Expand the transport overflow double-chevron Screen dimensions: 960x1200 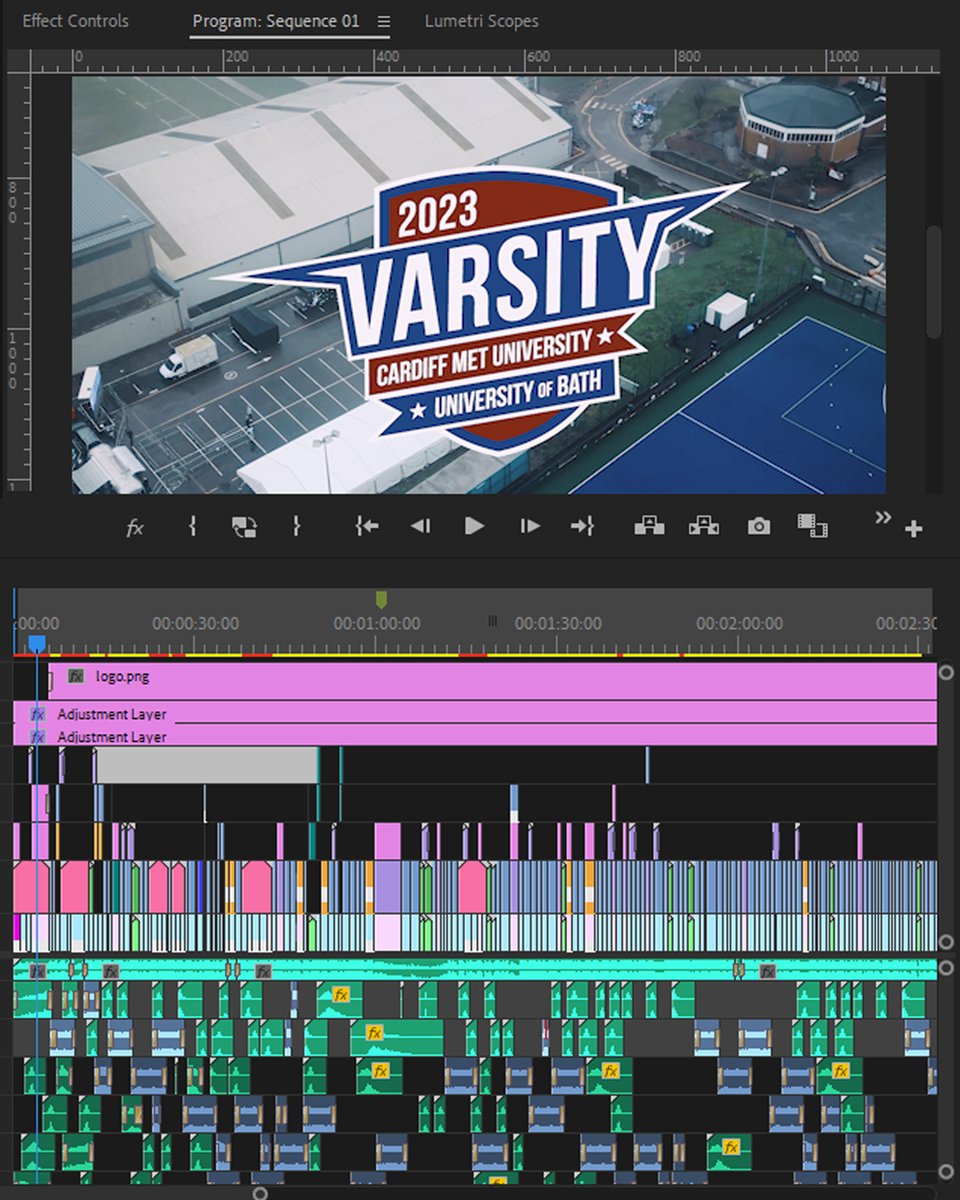click(883, 517)
